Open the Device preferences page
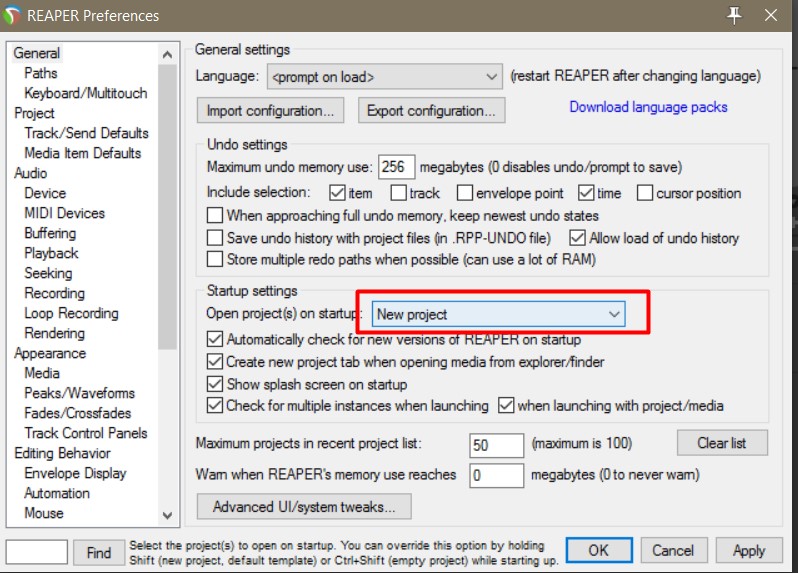The height and width of the screenshot is (573, 798). click(45, 193)
